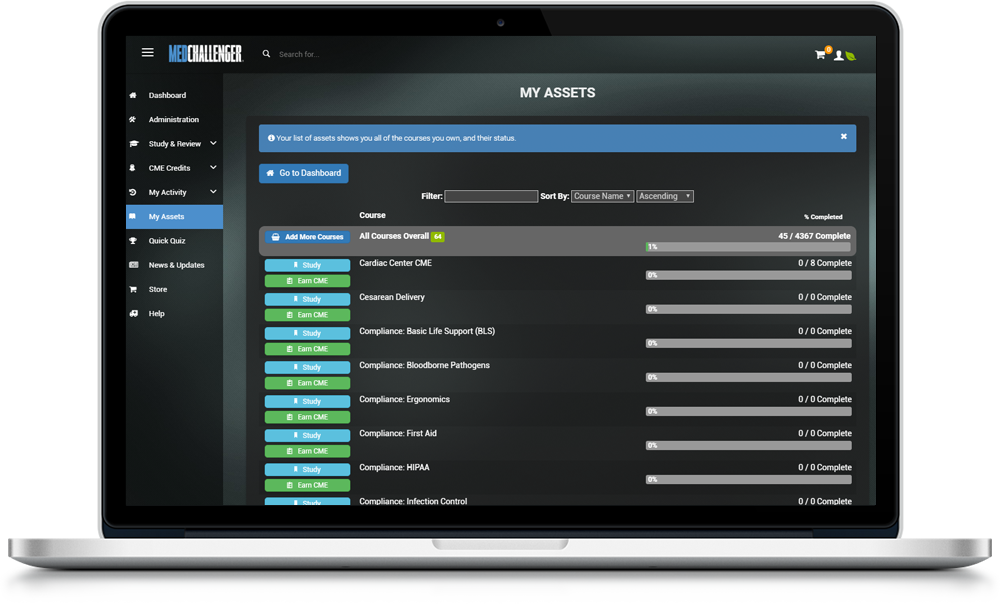Select My Assets in the sidebar

pos(174,217)
